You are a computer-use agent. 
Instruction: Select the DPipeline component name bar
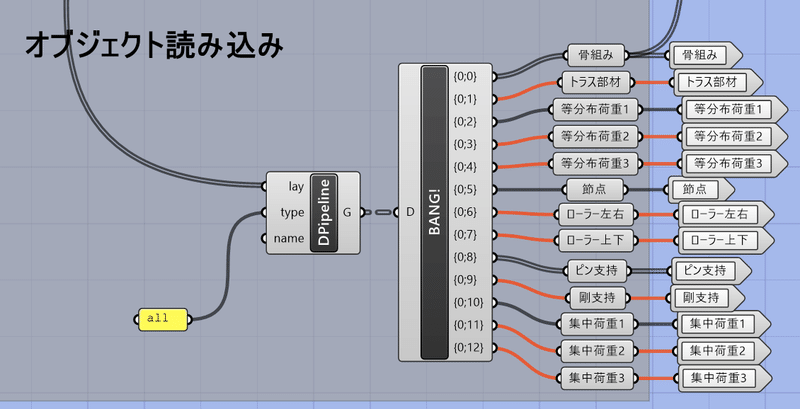tap(323, 213)
